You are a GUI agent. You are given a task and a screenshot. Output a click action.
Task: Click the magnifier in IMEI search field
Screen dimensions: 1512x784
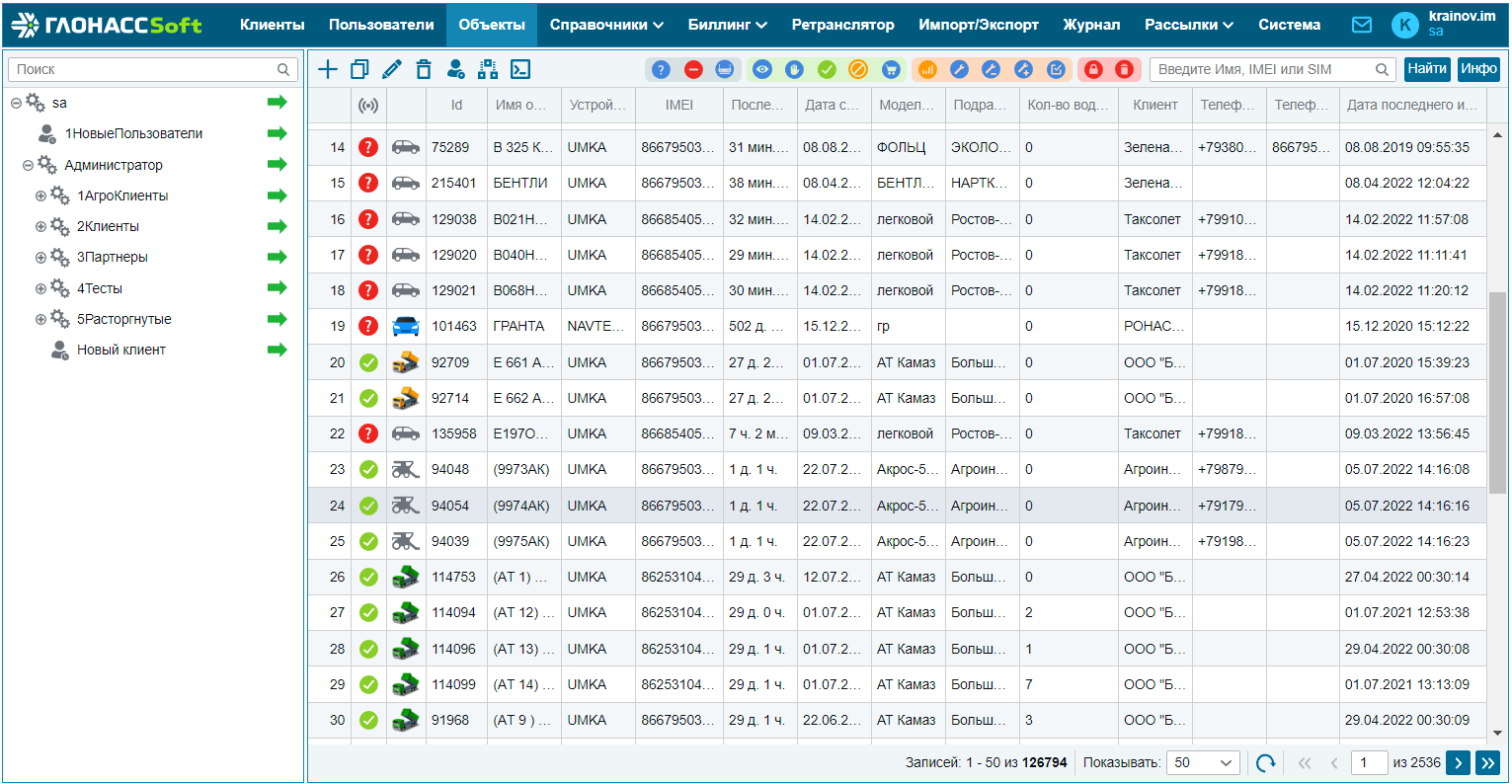point(1382,69)
